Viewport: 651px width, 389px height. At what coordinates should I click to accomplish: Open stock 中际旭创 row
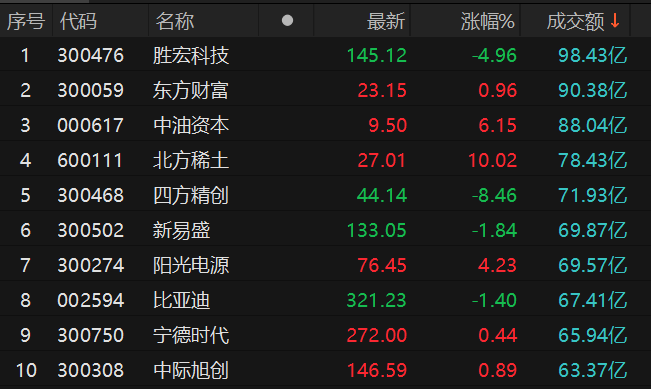click(x=326, y=370)
